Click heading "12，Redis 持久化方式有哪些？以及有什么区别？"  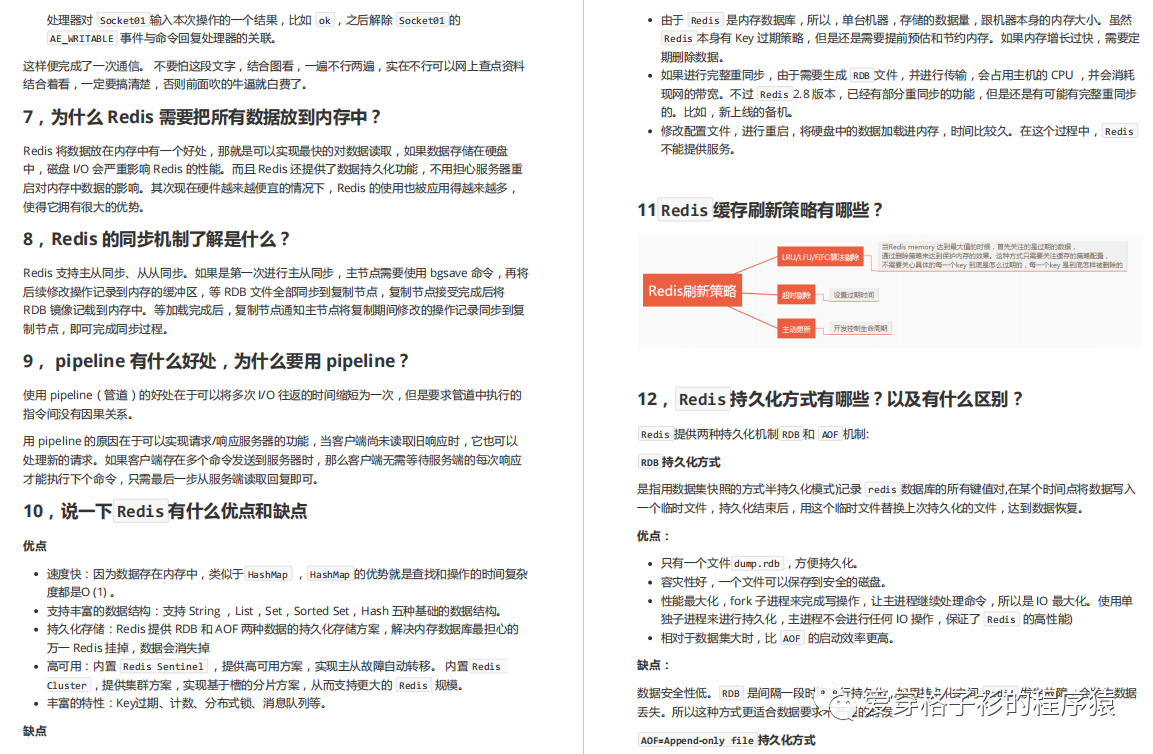pos(830,399)
